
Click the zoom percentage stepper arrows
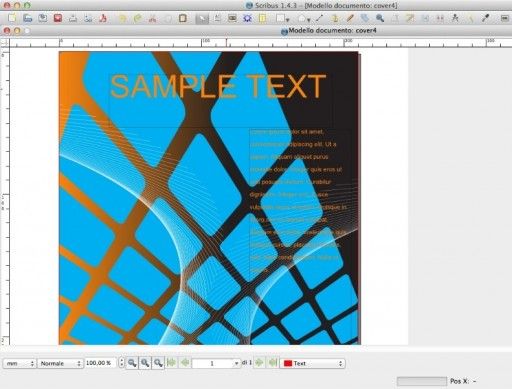(122, 363)
